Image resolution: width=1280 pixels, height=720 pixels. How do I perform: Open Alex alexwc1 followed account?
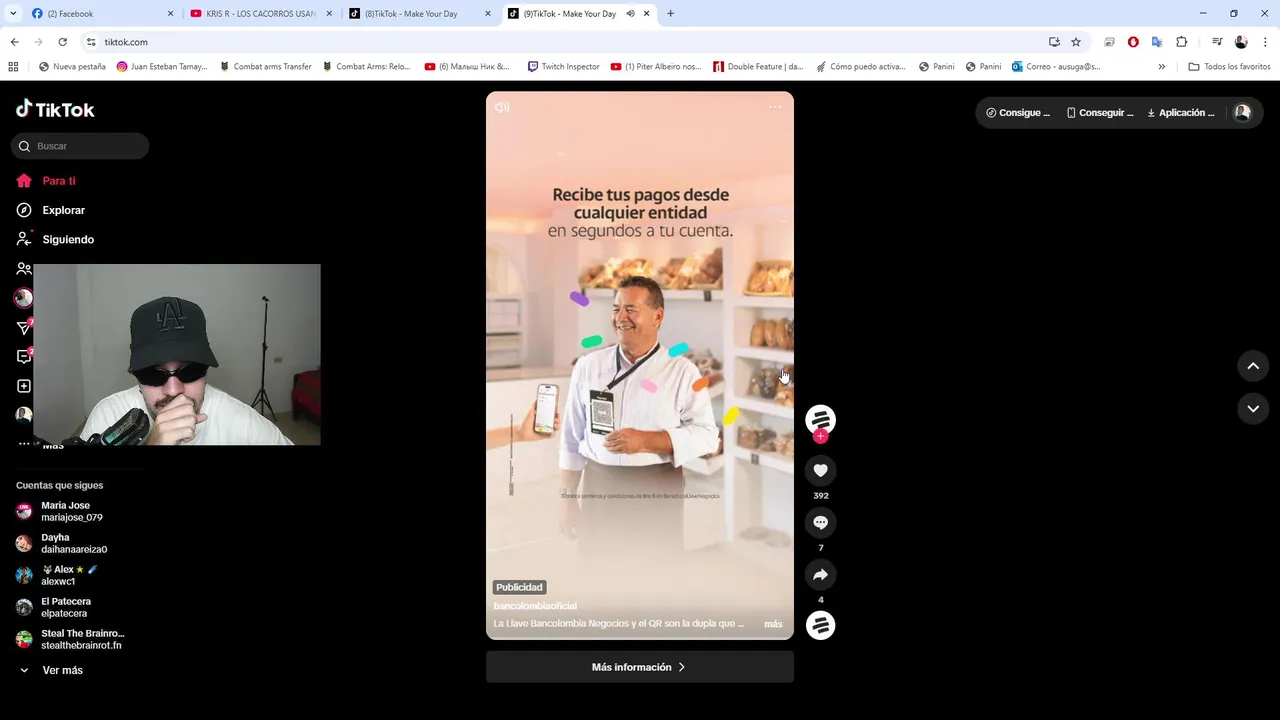[x=70, y=575]
